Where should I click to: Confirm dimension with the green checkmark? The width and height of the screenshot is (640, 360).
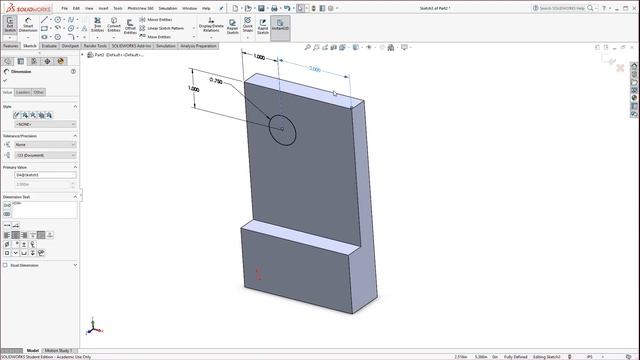click(x=5, y=80)
